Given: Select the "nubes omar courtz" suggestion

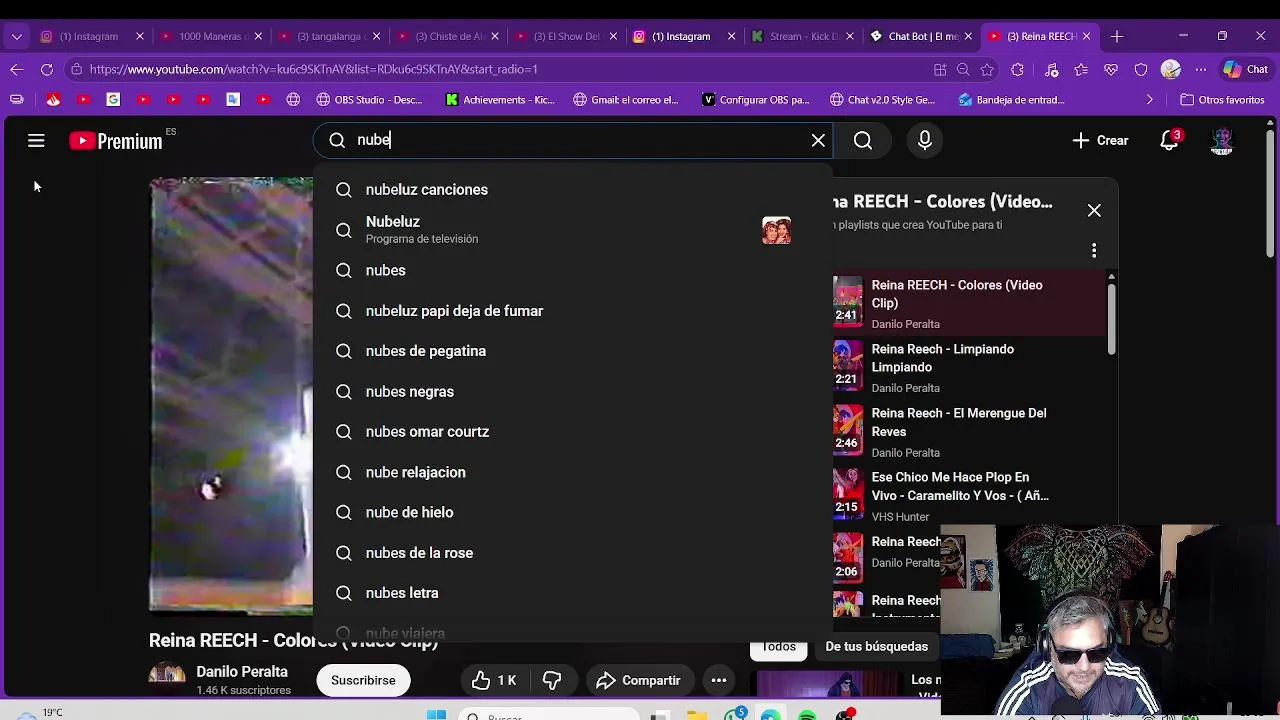Looking at the screenshot, I should point(572,432).
